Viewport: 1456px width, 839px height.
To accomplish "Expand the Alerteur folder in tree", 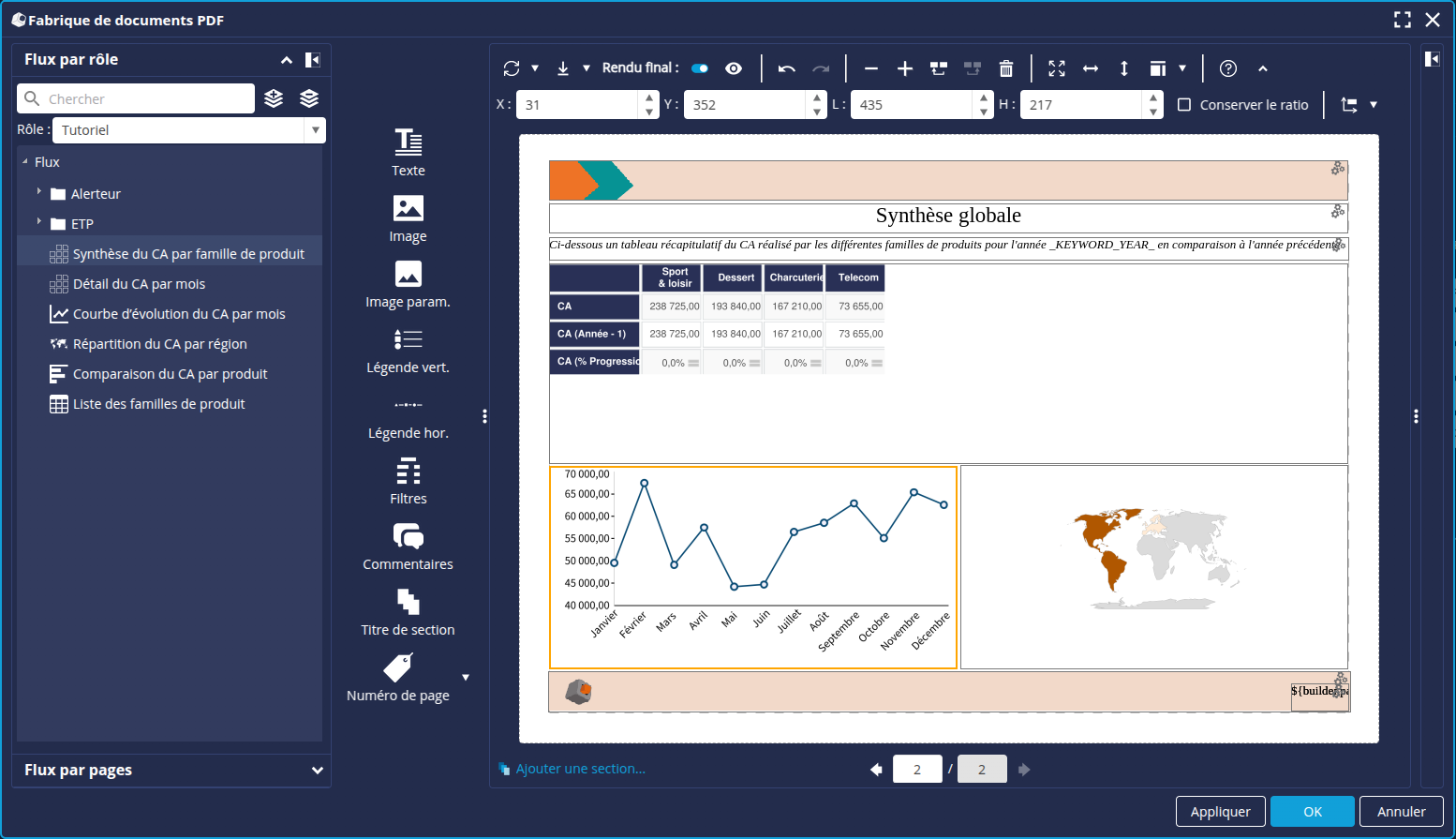I will (x=39, y=192).
